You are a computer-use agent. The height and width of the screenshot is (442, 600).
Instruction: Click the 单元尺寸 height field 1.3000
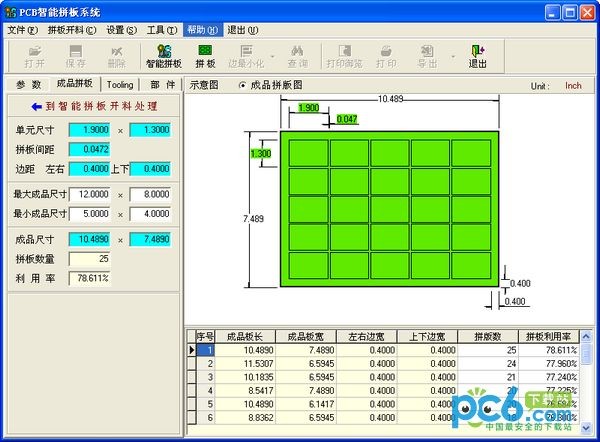pyautogui.click(x=150, y=130)
